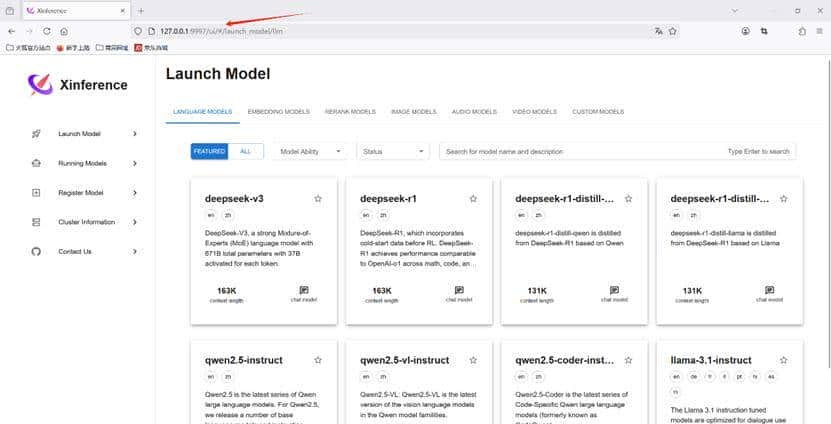Select the FEATURED filter toggle
This screenshot has height=424, width=831.
click(209, 151)
